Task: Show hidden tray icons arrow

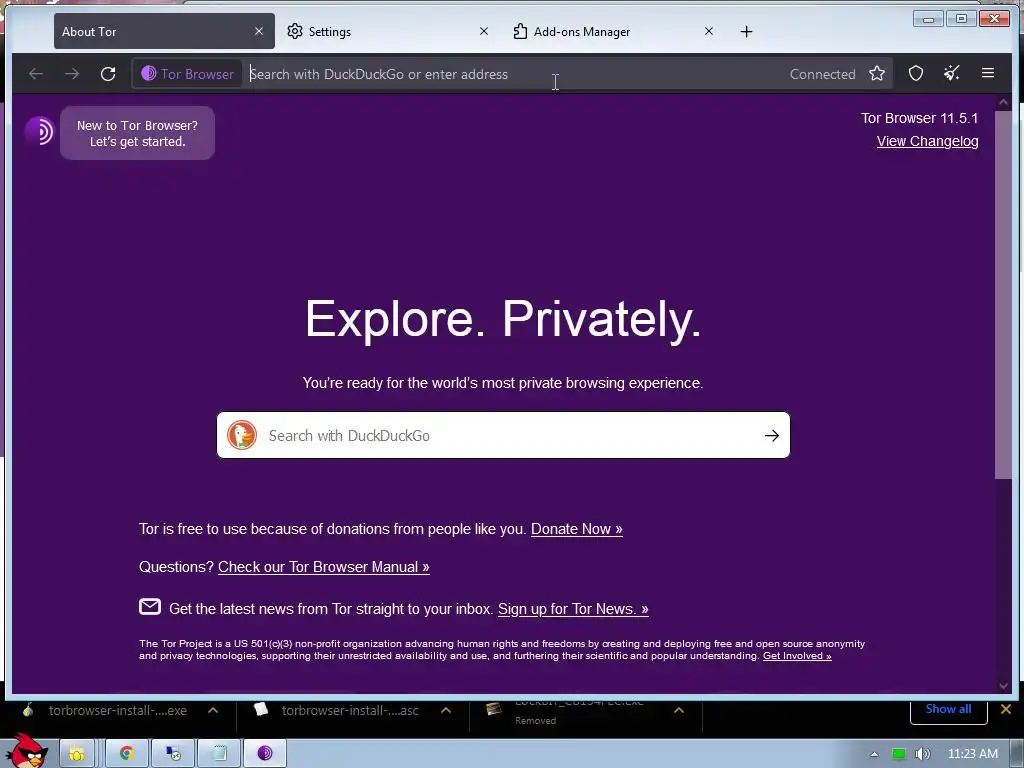Action: (x=874, y=754)
